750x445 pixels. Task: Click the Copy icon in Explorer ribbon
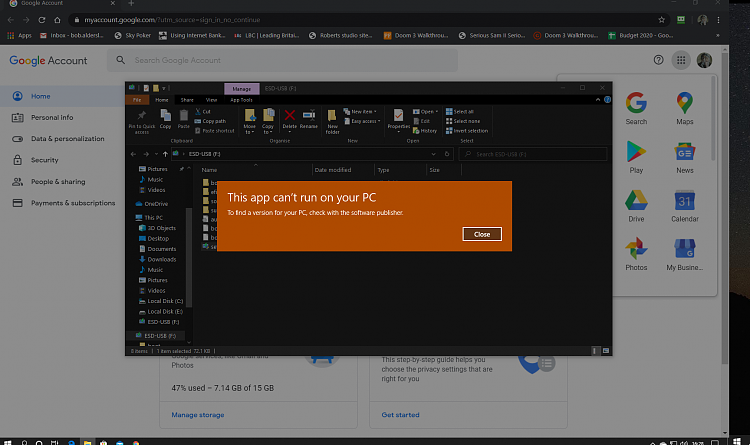(165, 119)
